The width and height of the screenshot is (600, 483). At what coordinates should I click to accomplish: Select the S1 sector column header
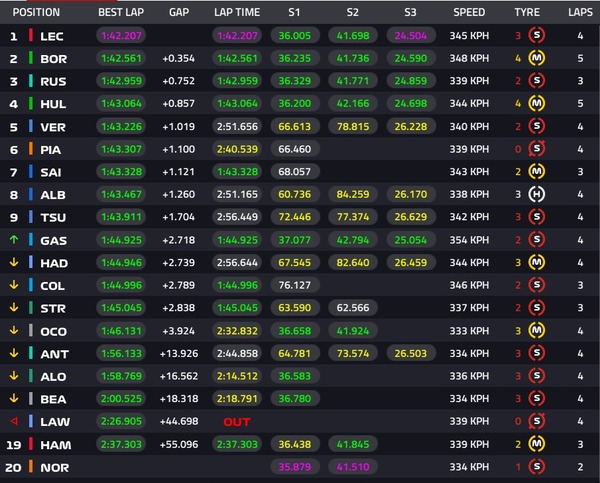293,13
